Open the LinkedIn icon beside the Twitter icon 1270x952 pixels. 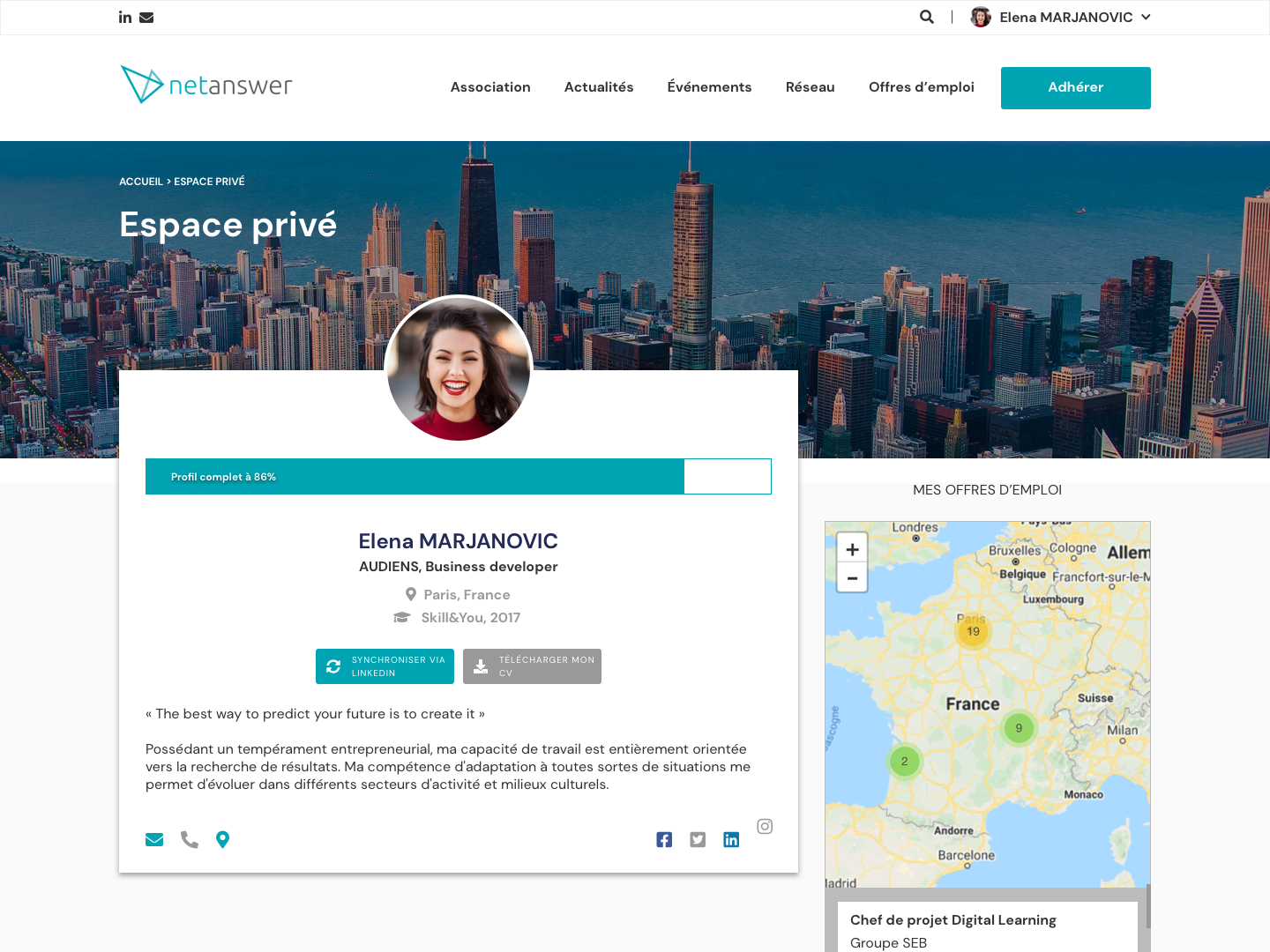[x=731, y=839]
